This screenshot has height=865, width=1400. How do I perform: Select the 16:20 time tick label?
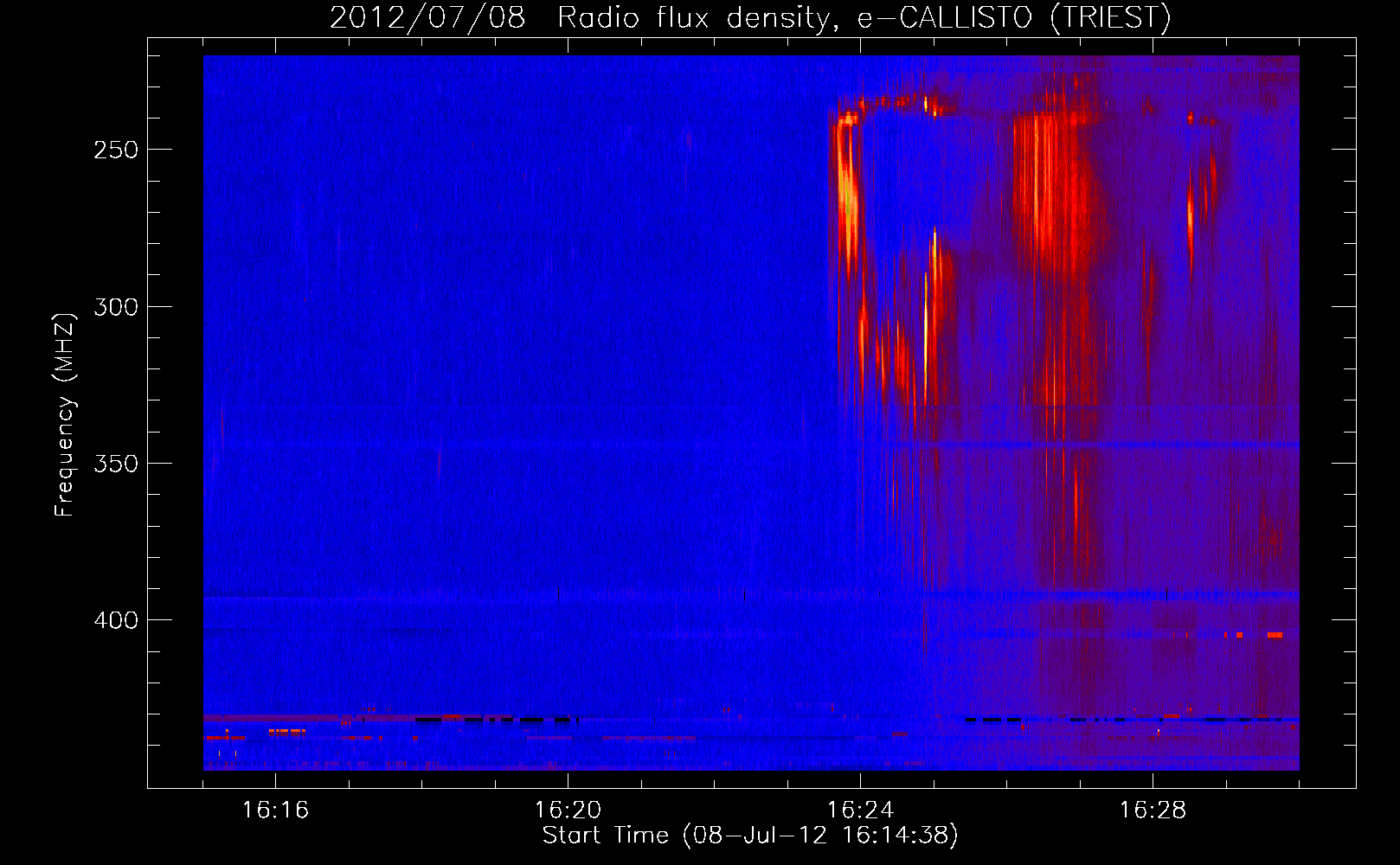(x=568, y=811)
